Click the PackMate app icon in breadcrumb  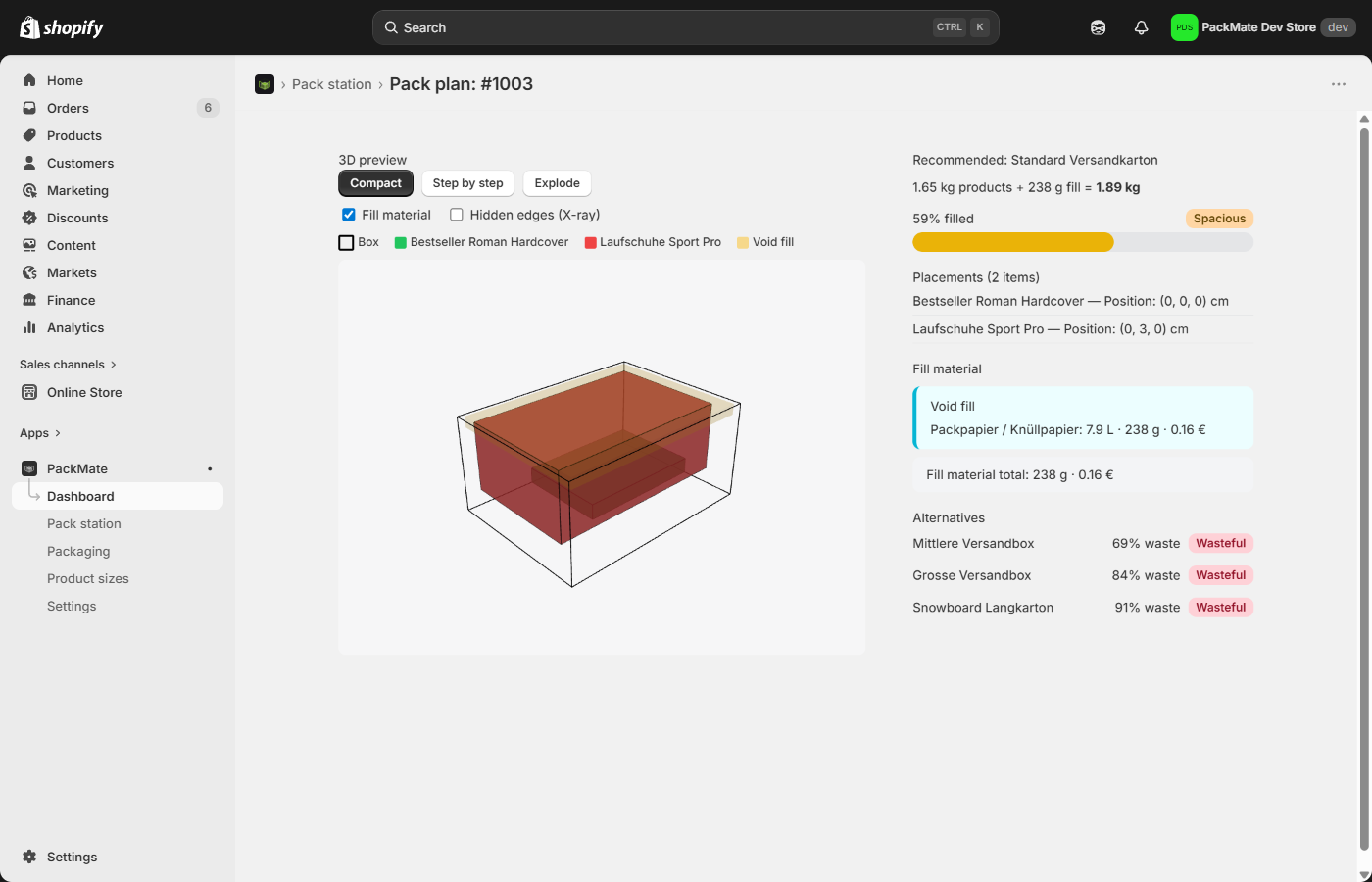tap(265, 84)
